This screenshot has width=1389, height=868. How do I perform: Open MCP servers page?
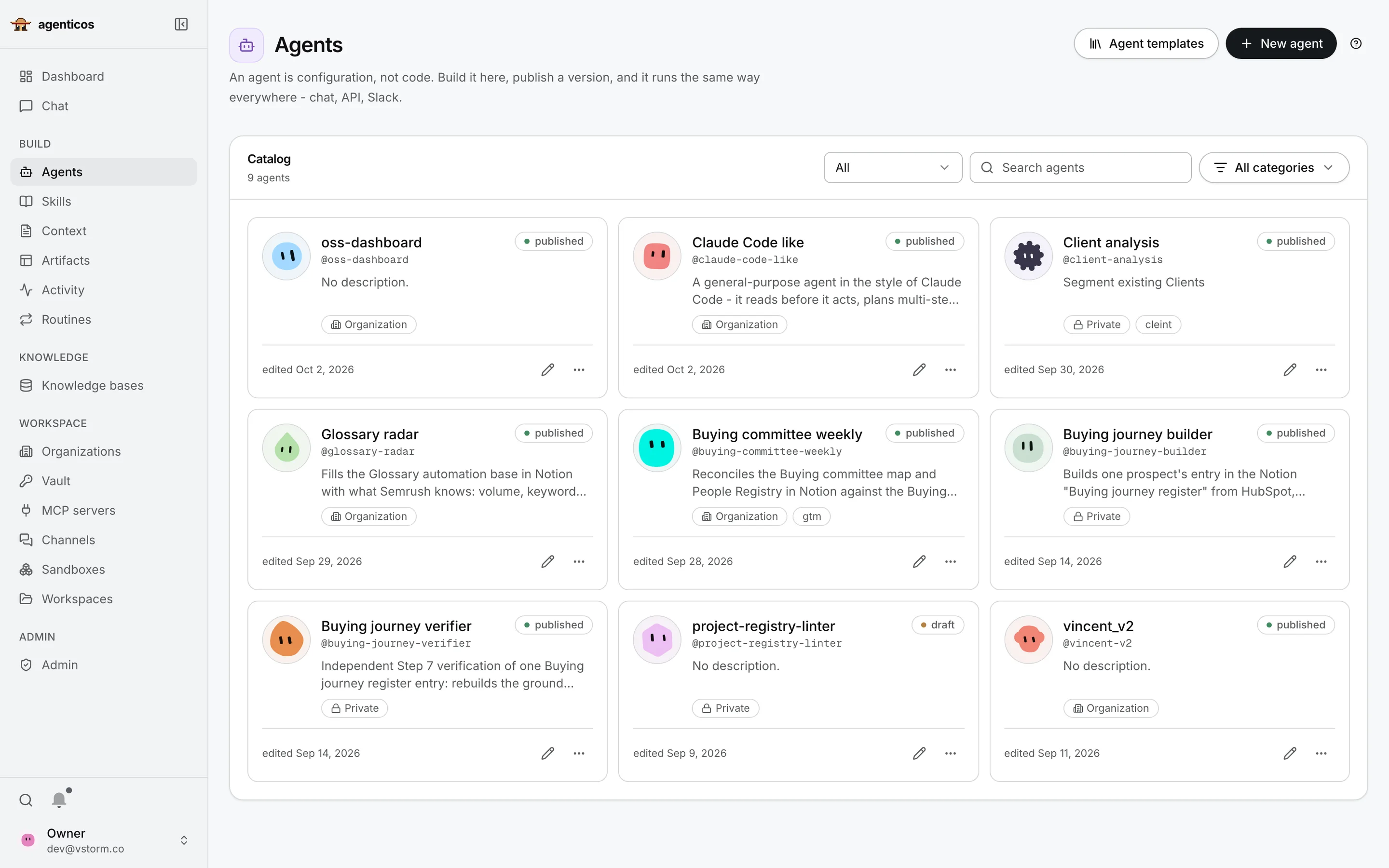[x=104, y=511]
